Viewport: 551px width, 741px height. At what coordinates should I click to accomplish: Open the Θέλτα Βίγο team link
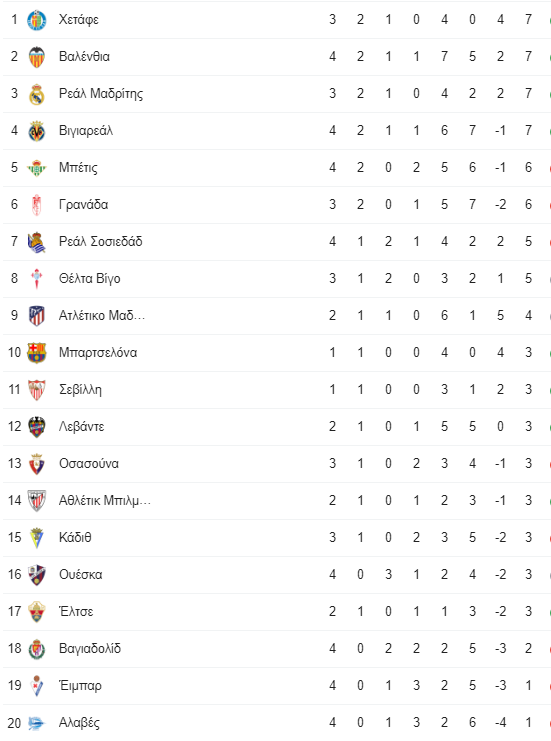(89, 278)
